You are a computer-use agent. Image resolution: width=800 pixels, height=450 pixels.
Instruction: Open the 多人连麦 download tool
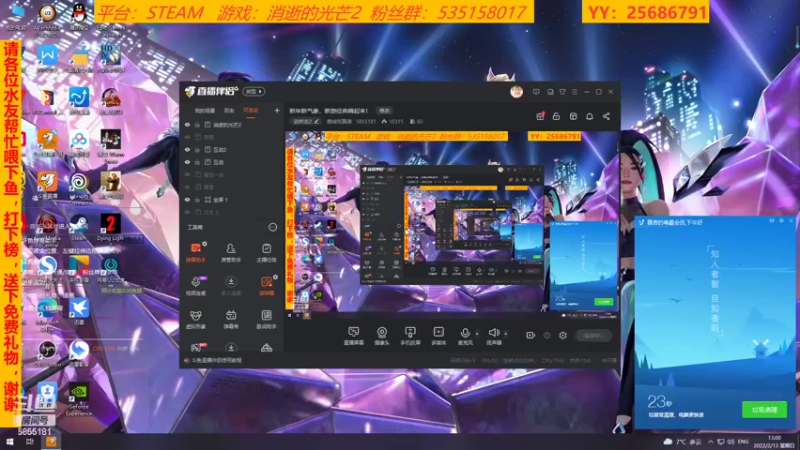pos(231,286)
